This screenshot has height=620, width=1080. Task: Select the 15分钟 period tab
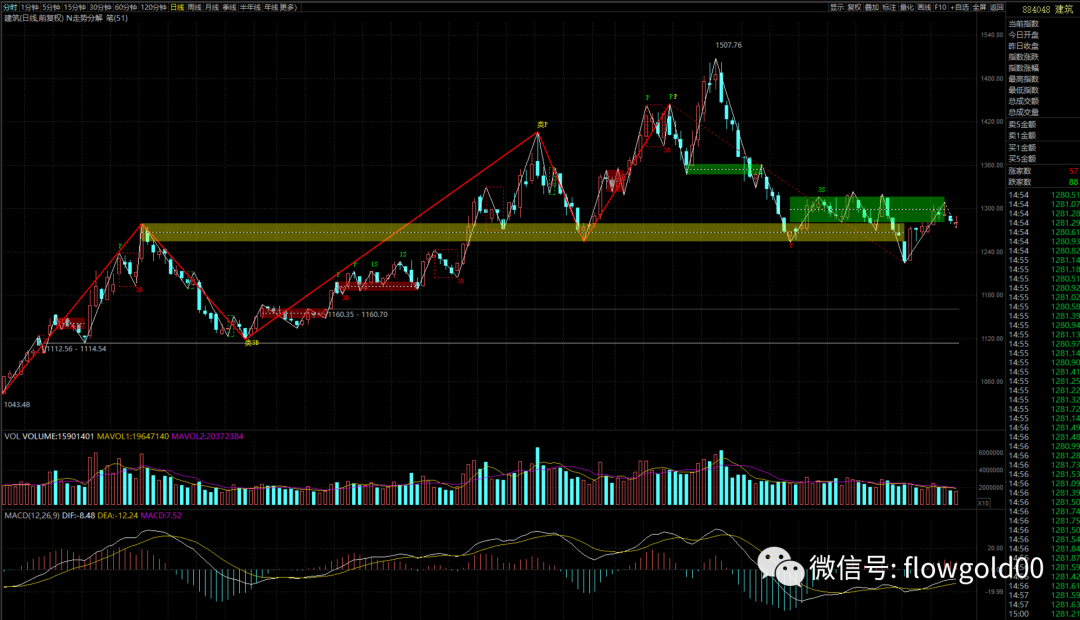pyautogui.click(x=74, y=7)
